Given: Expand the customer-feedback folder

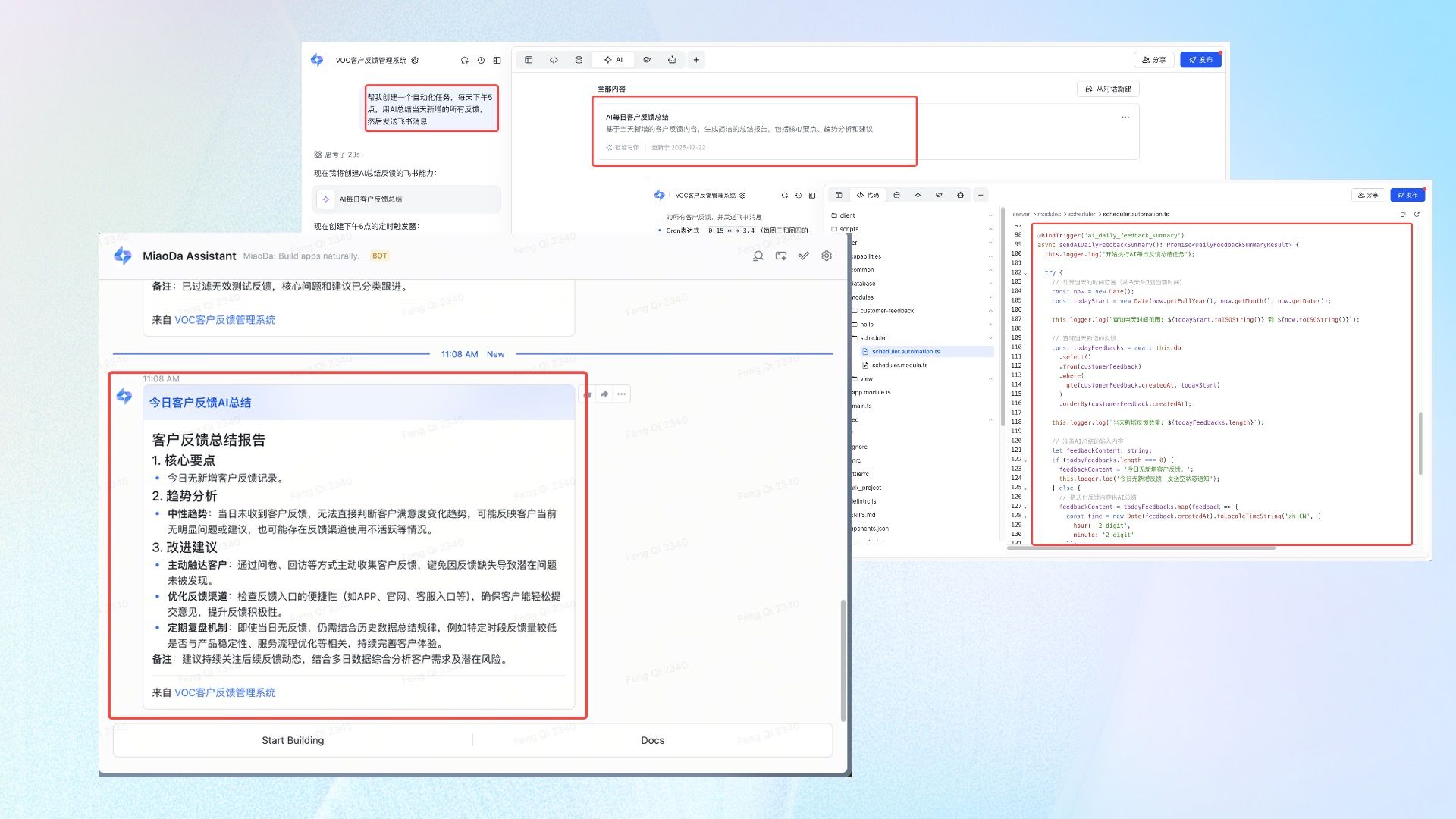Looking at the screenshot, I should point(990,311).
